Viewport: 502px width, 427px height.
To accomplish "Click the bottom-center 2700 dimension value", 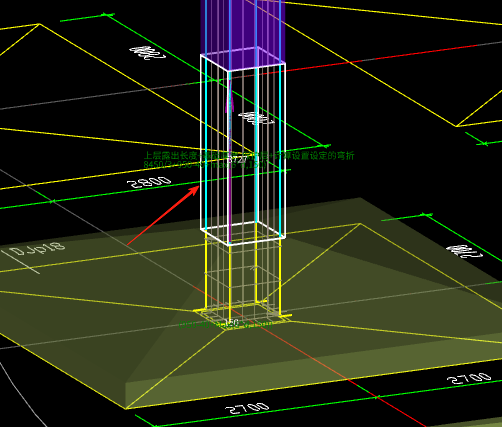I will pyautogui.click(x=247, y=408).
